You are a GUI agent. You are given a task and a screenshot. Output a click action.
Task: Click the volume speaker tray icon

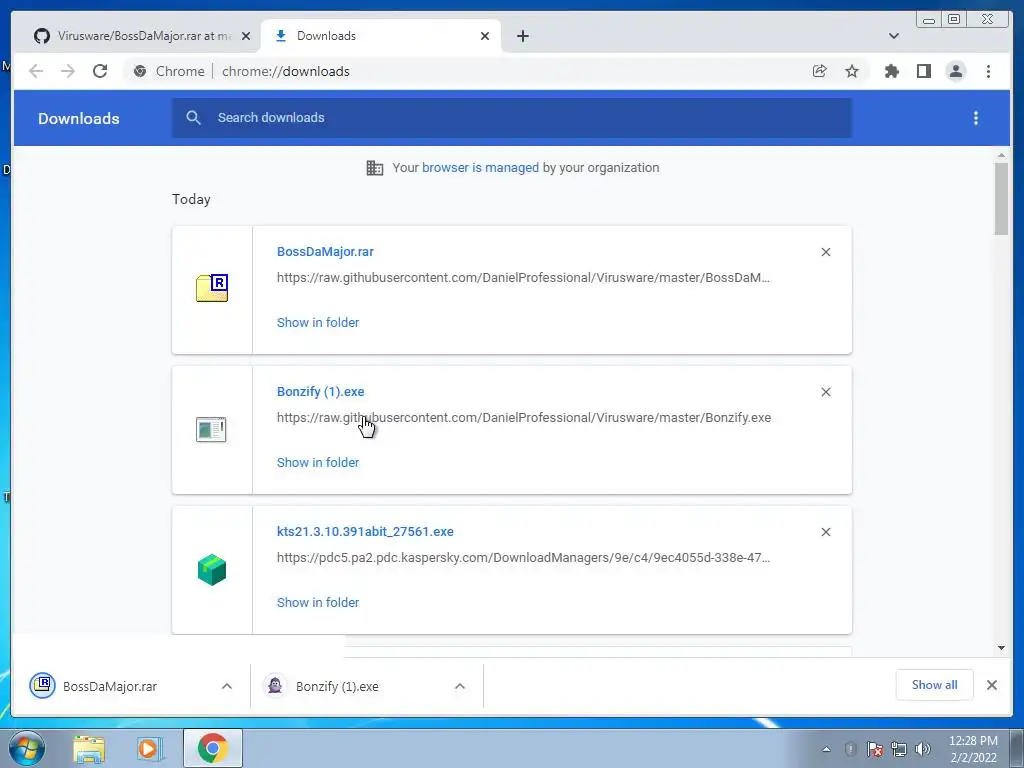pos(923,749)
